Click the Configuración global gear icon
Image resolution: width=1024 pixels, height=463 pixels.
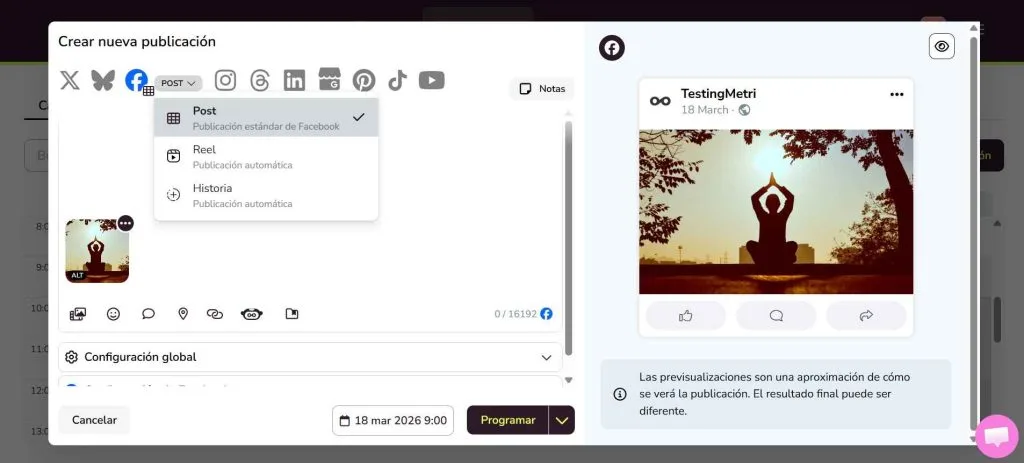click(72, 357)
